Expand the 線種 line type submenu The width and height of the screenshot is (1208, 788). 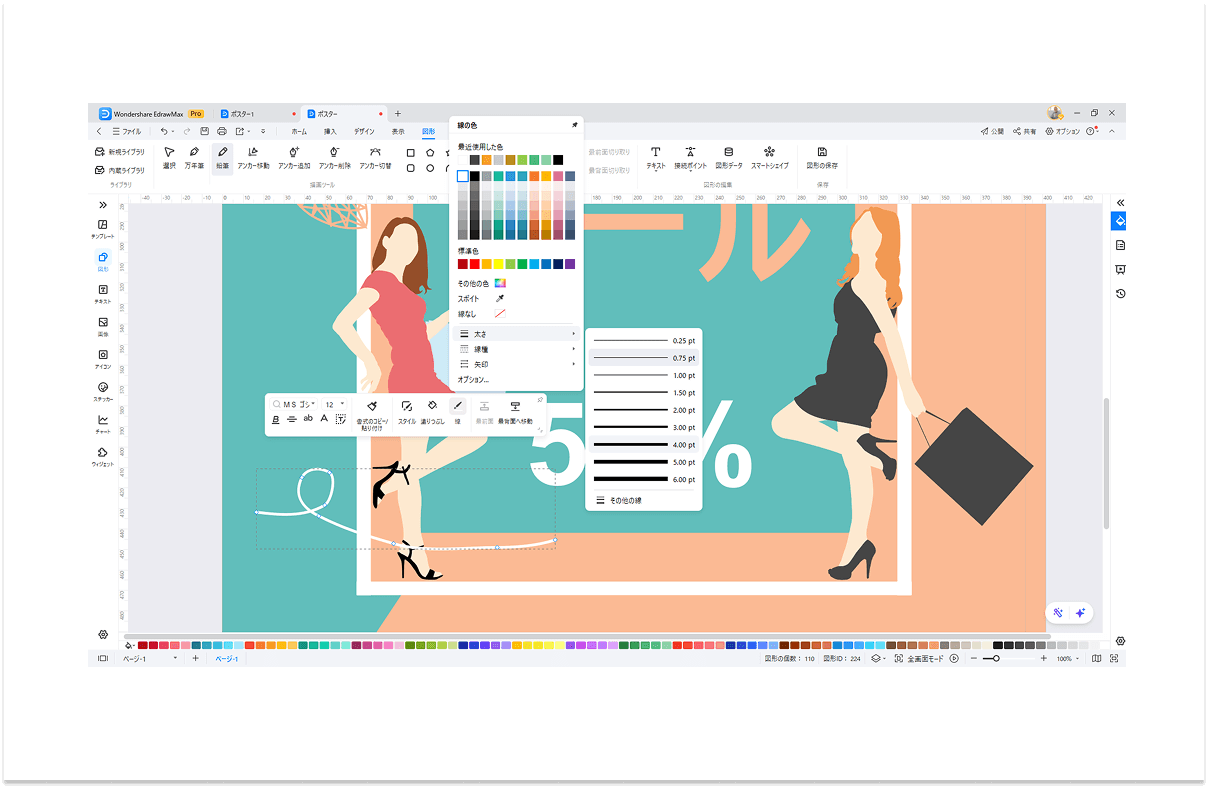pyautogui.click(x=517, y=349)
